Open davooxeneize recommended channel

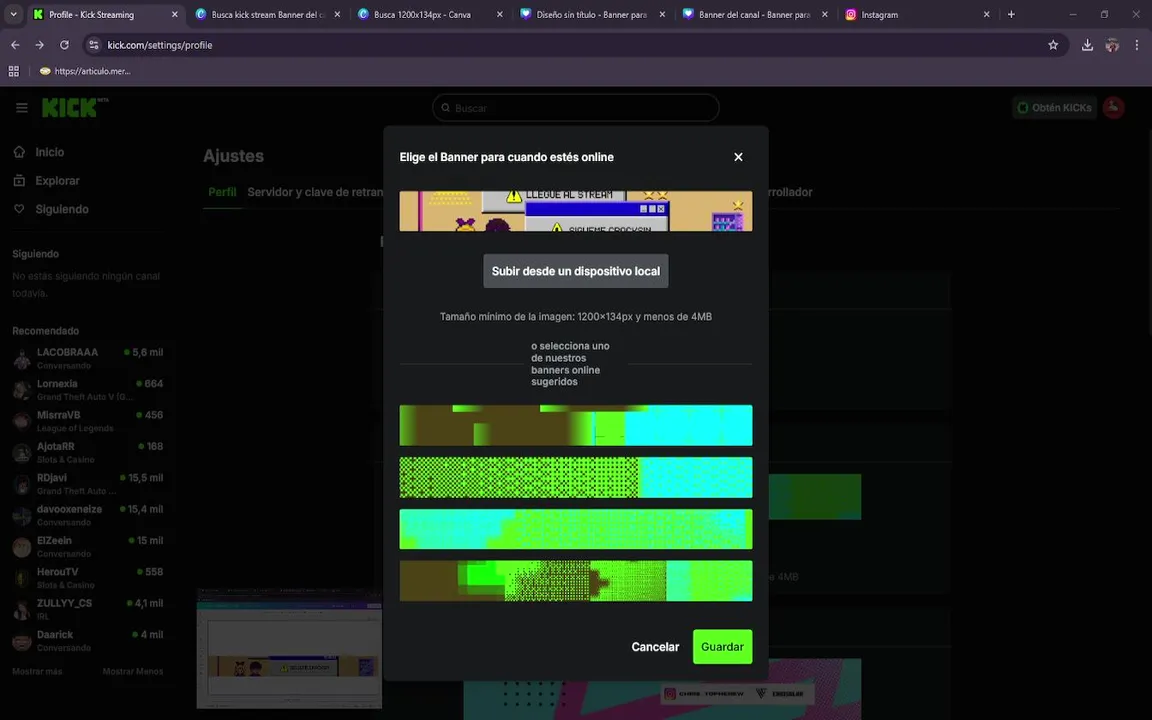pyautogui.click(x=88, y=515)
